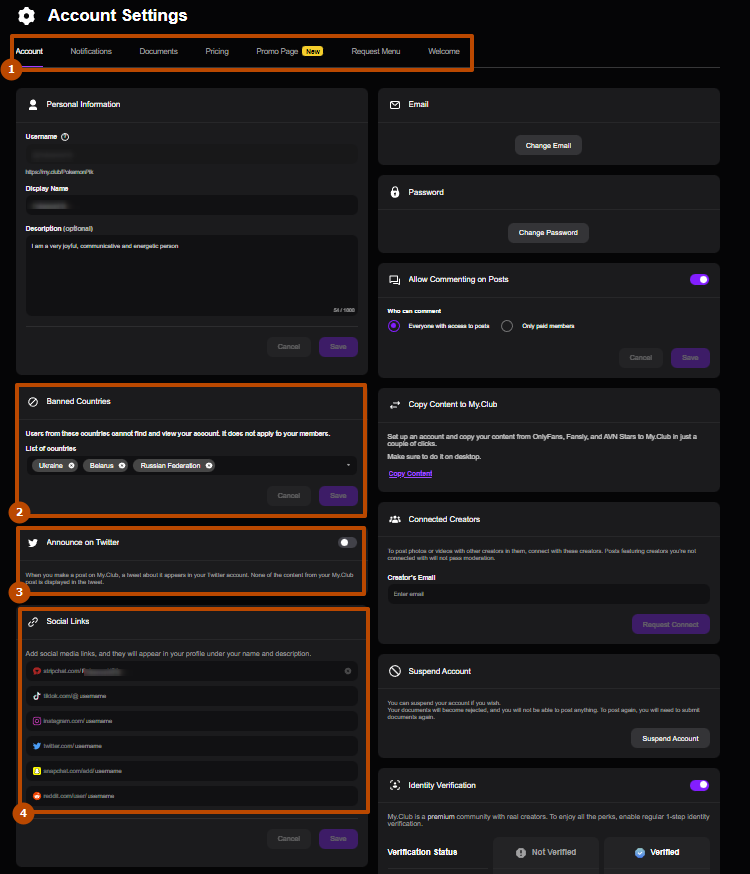Viewport: 750px width, 874px height.
Task: Click the Suspend Account button
Action: [x=670, y=738]
